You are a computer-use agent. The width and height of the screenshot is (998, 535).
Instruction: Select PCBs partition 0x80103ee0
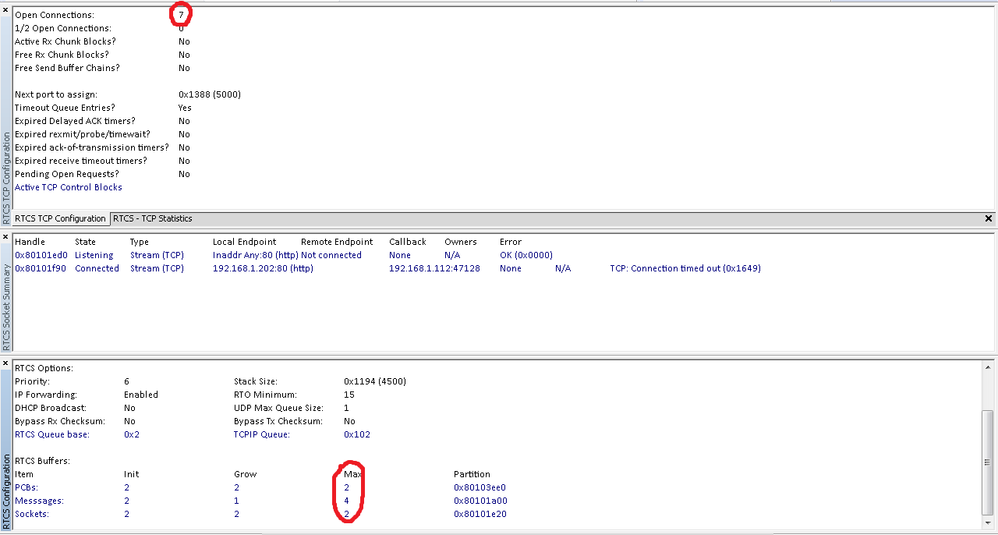[x=480, y=487]
